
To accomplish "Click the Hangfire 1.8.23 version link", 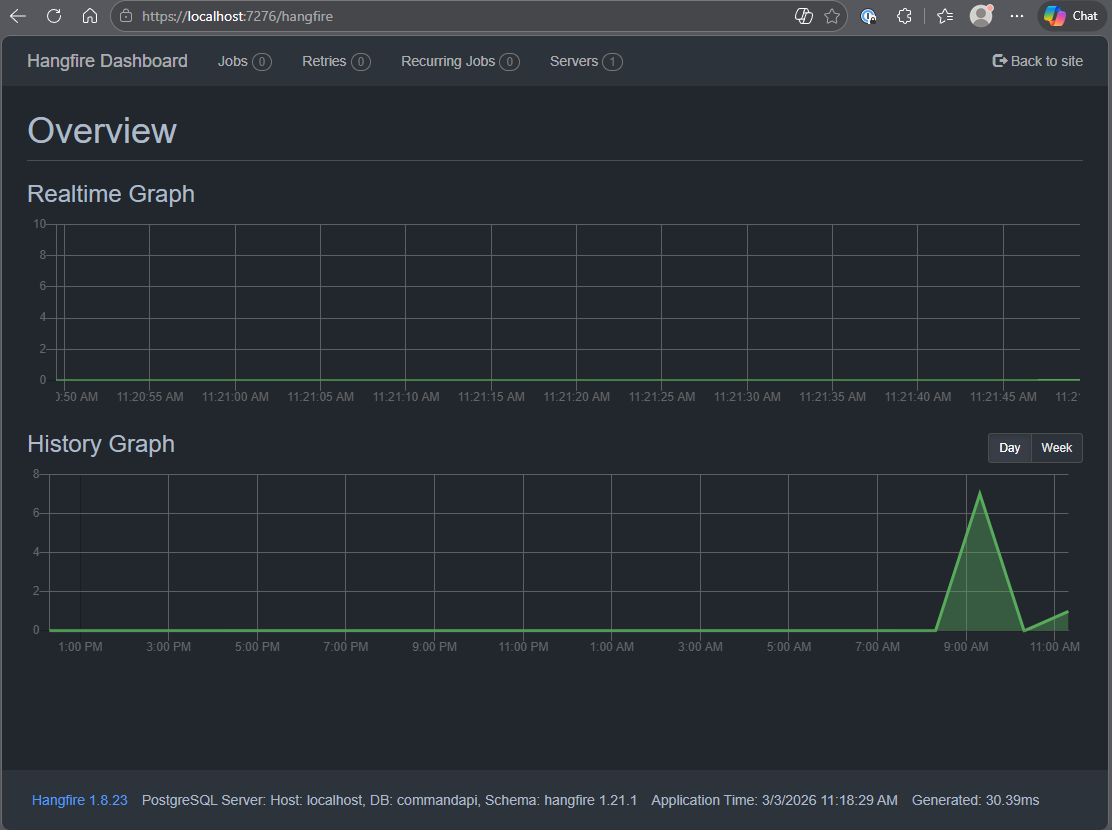I will tap(79, 800).
